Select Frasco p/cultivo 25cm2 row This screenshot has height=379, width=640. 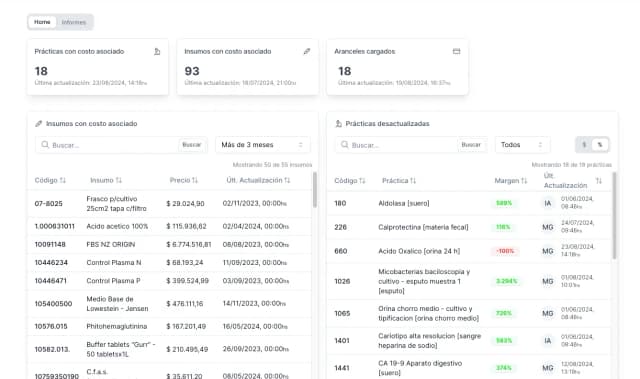coord(170,204)
